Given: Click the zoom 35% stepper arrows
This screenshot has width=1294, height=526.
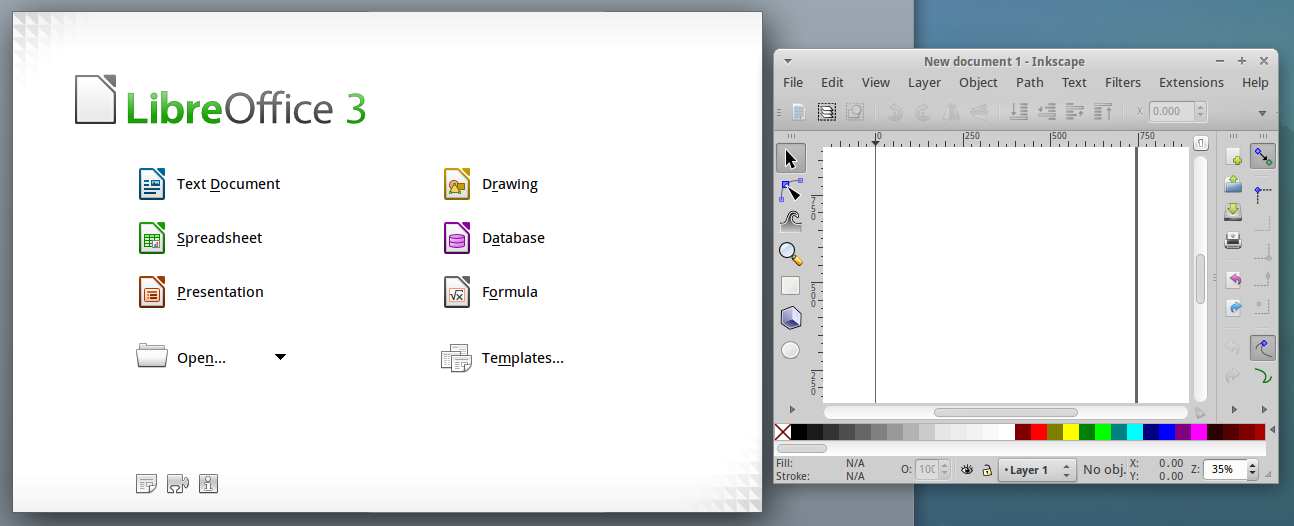Looking at the screenshot, I should (1252, 469).
